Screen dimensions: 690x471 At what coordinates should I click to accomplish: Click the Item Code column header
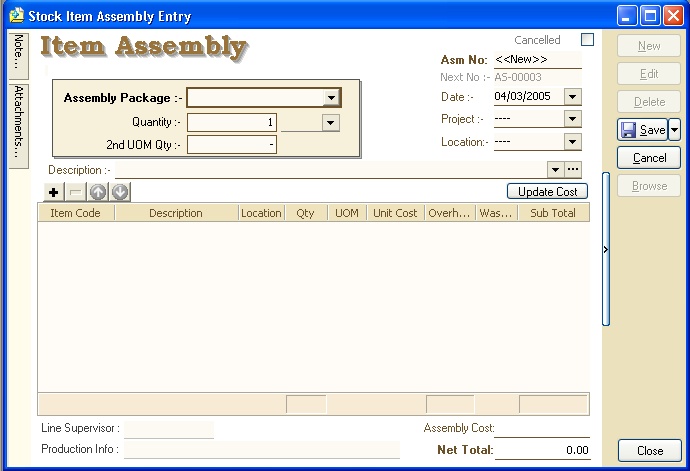click(75, 213)
